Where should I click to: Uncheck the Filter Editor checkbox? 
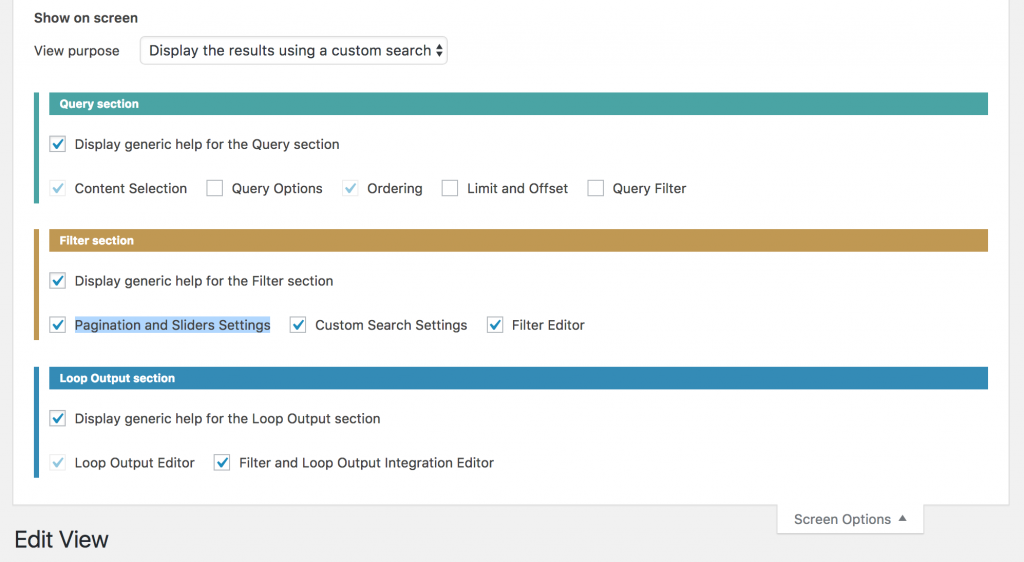(495, 325)
